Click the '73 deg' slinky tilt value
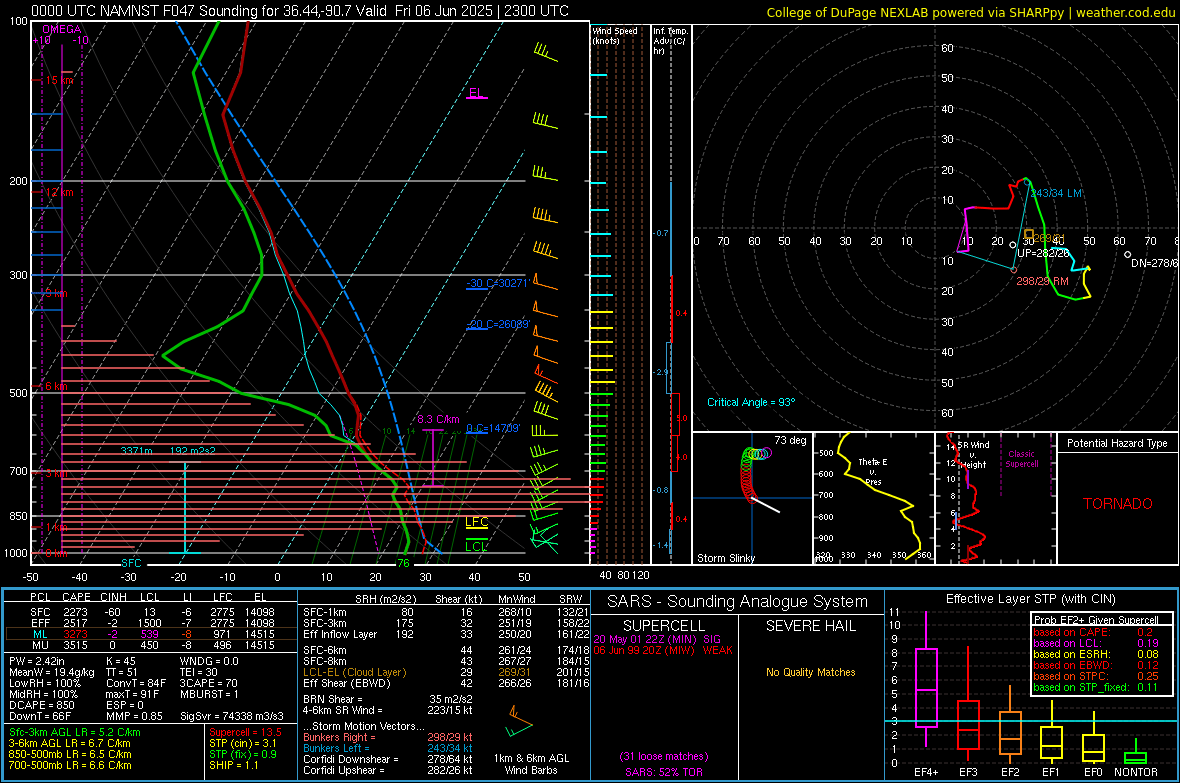Viewport: 1180px width, 783px height. click(x=790, y=440)
